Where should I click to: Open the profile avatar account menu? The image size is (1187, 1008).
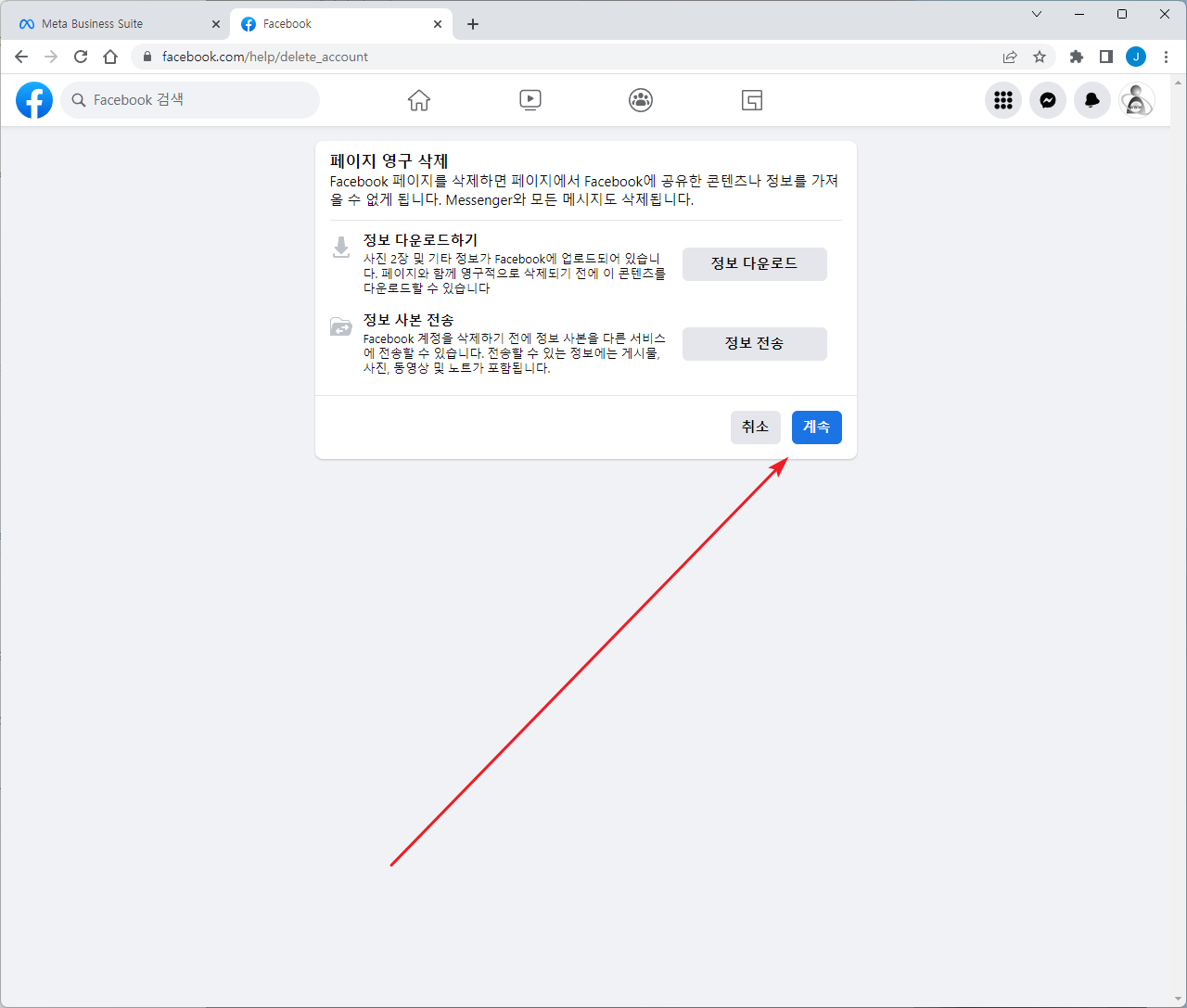tap(1137, 100)
